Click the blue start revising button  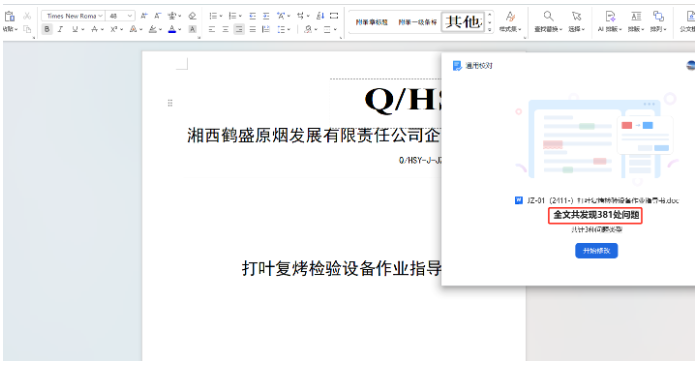tap(596, 251)
